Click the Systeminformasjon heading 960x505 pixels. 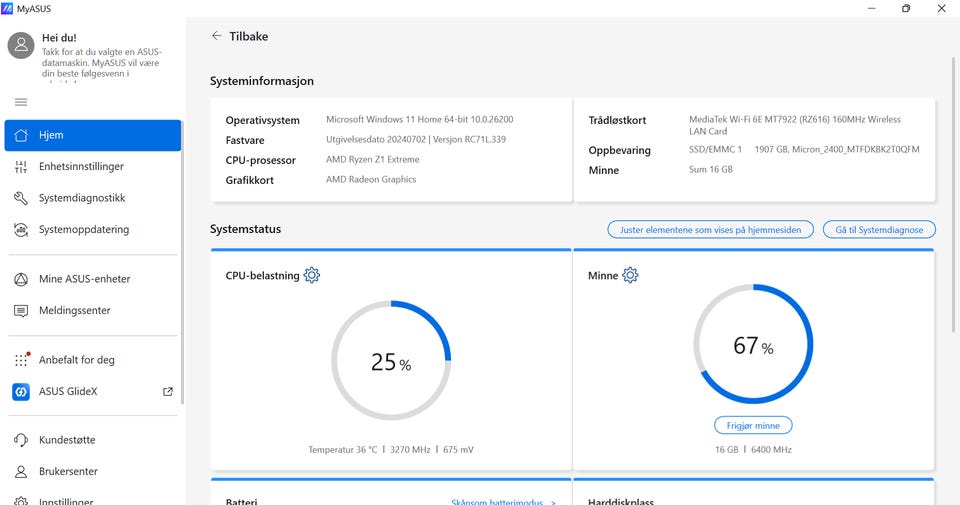[262, 81]
